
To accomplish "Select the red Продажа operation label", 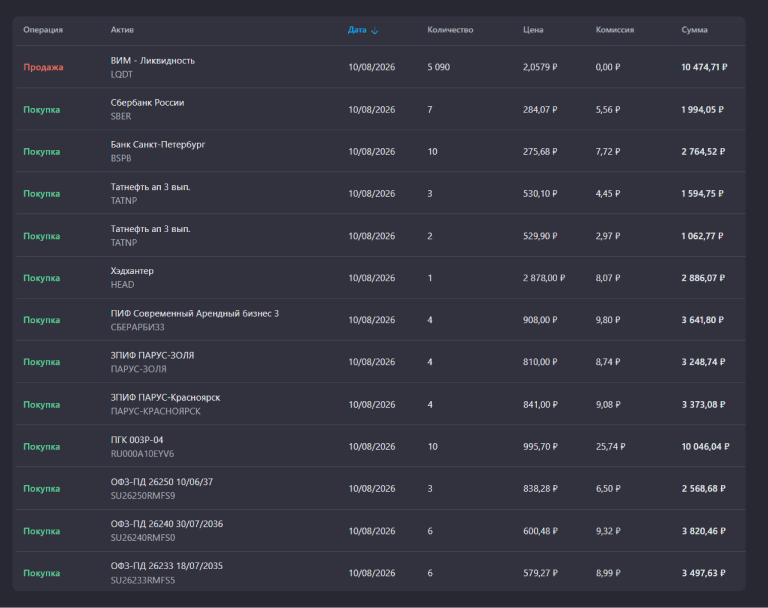I will click(x=43, y=67).
